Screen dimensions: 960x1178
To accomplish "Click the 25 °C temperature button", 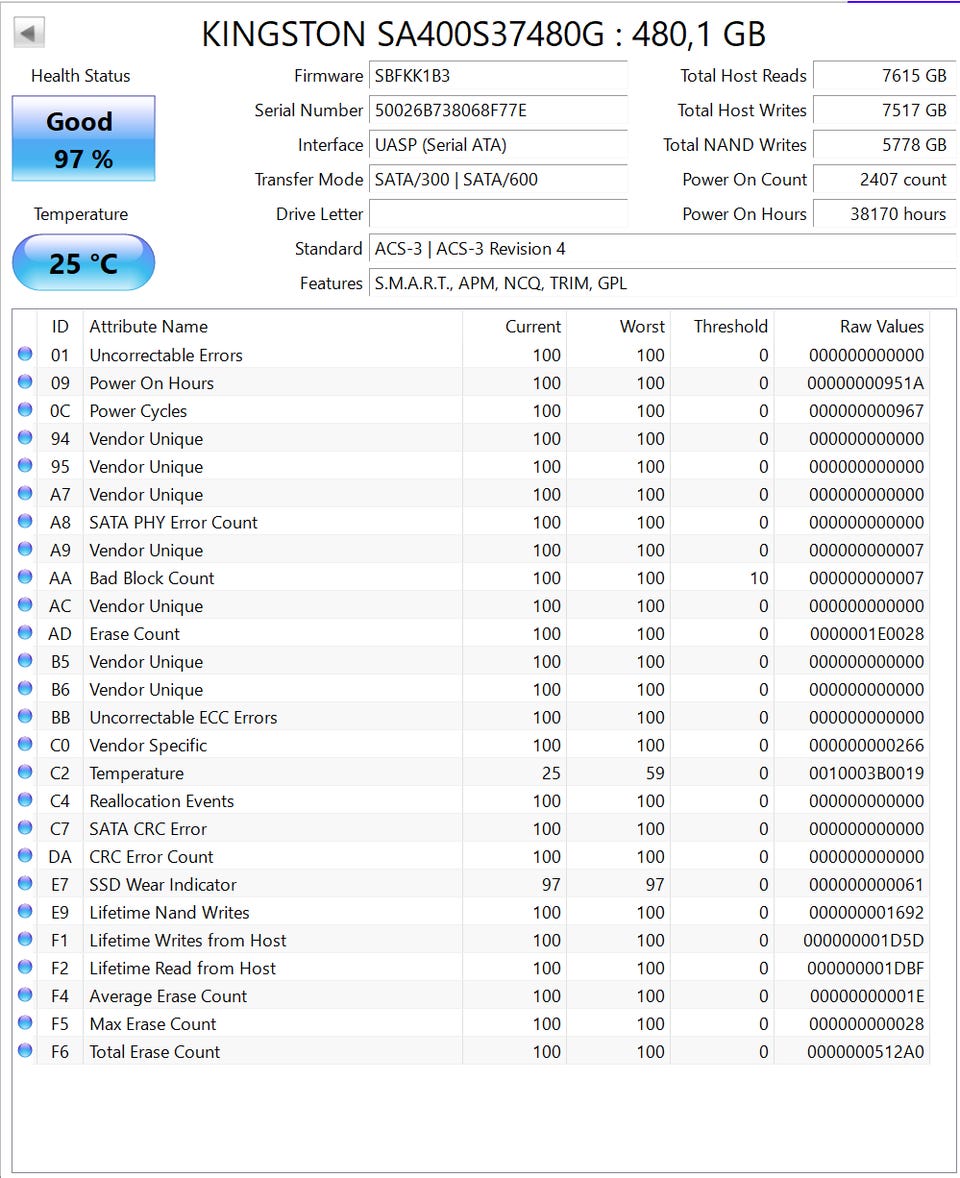I will (x=83, y=262).
